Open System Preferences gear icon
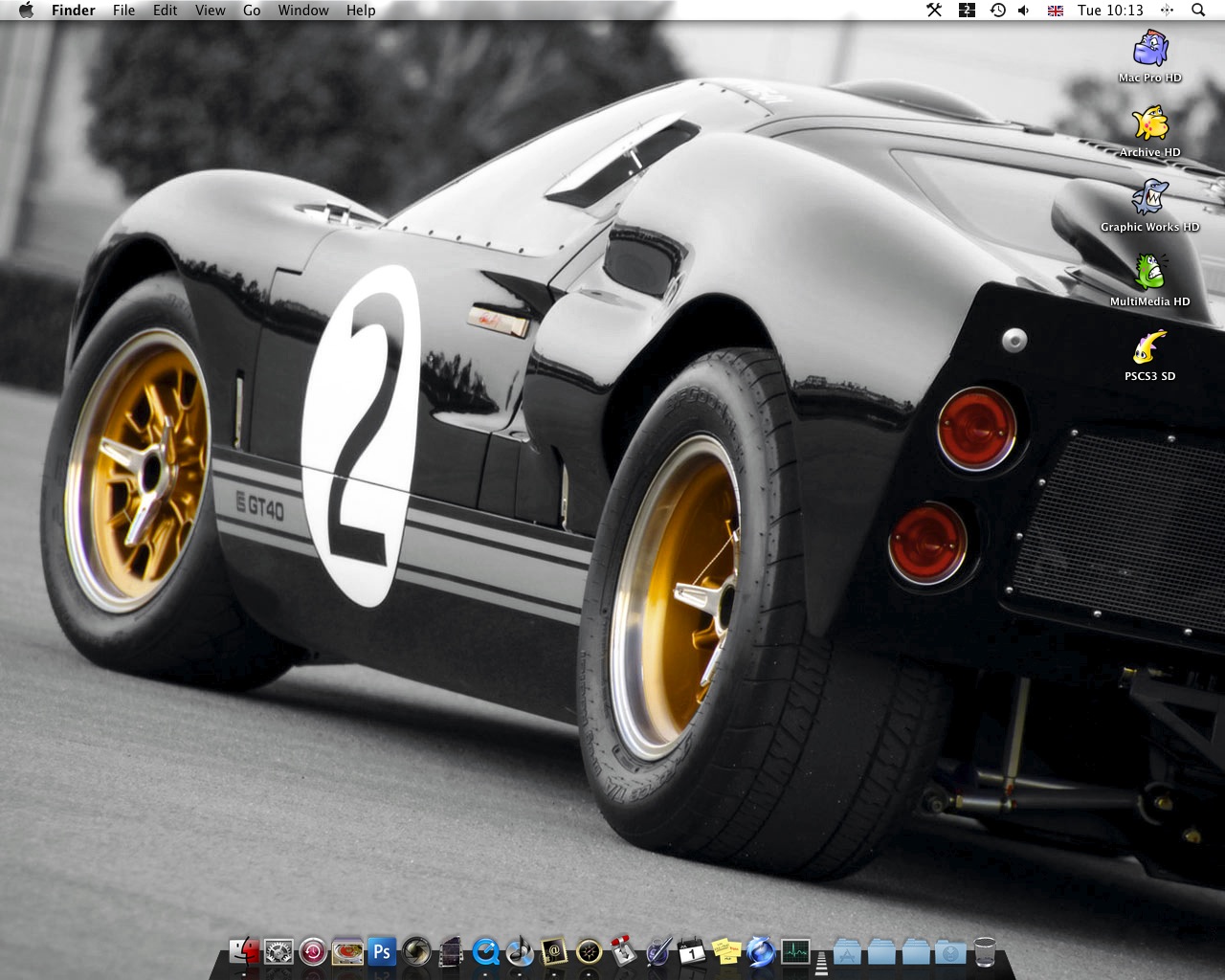1225x980 pixels. (278, 951)
